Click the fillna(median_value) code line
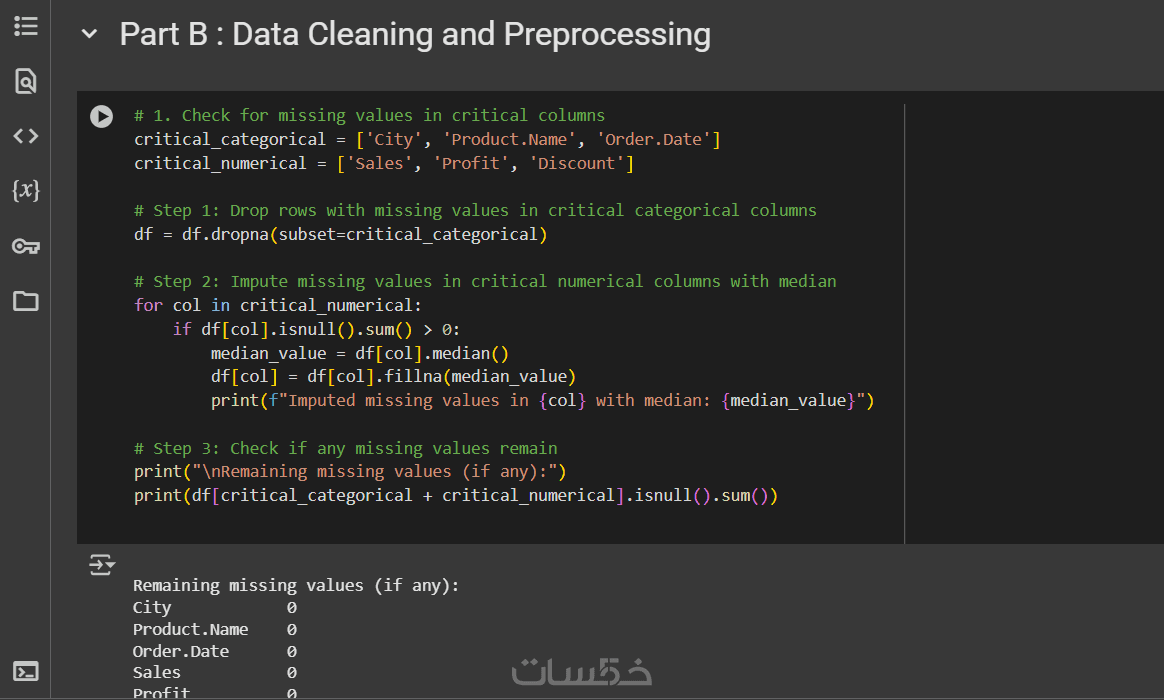Screen dimensions: 1164x700 (x=393, y=377)
